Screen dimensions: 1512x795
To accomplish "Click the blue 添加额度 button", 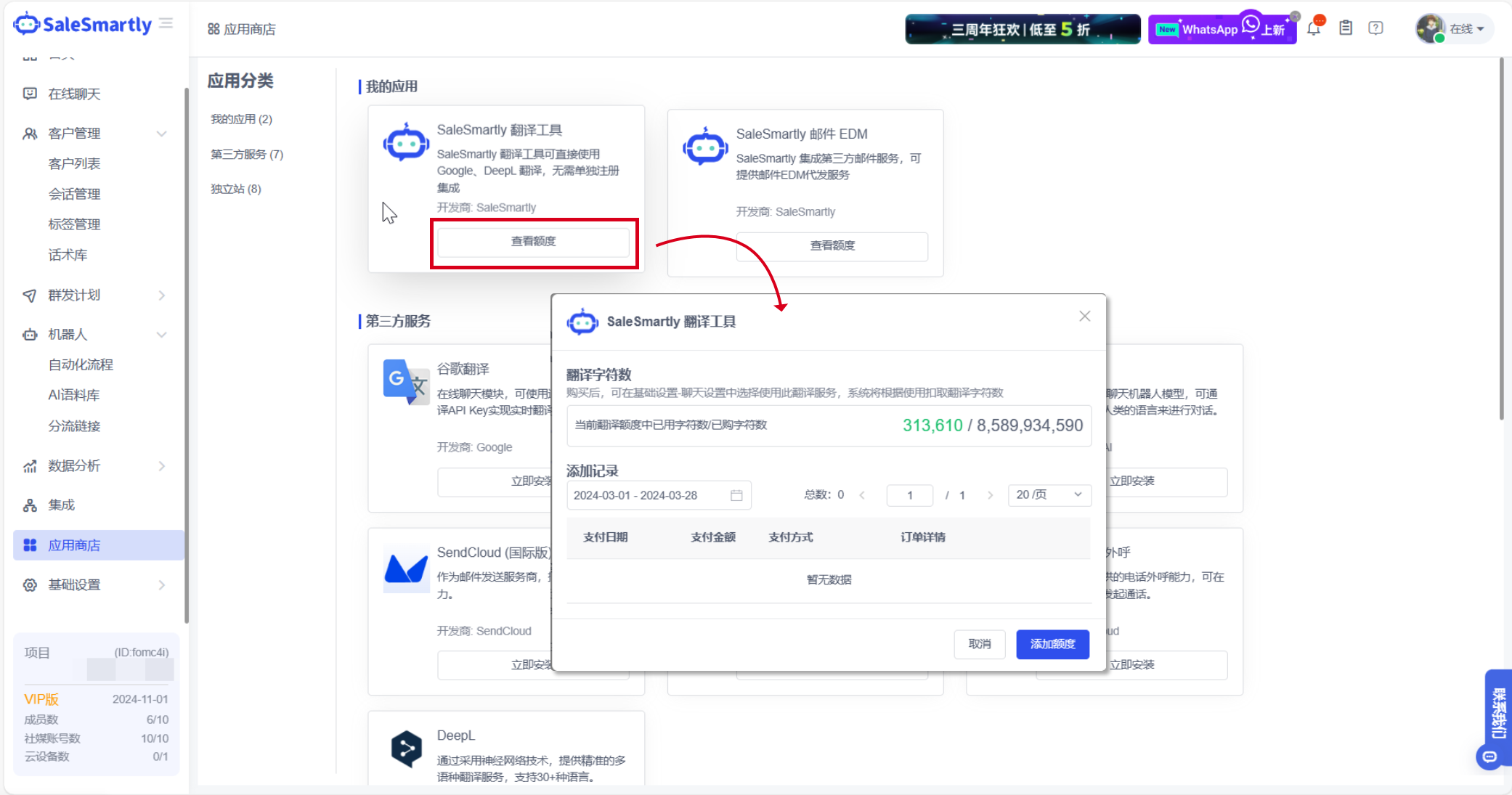I will pos(1052,645).
